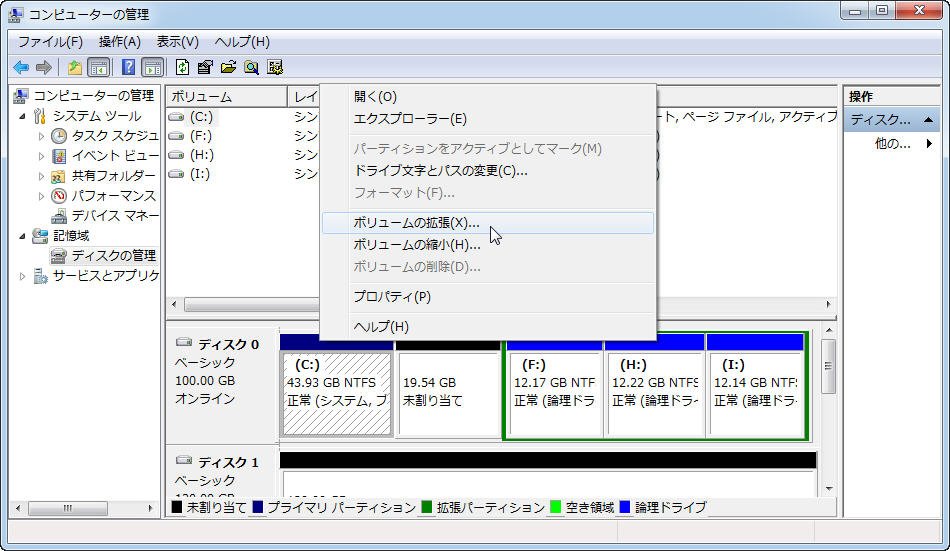The image size is (950, 551).
Task: Select システム ツール in the tree
Action: click(96, 116)
